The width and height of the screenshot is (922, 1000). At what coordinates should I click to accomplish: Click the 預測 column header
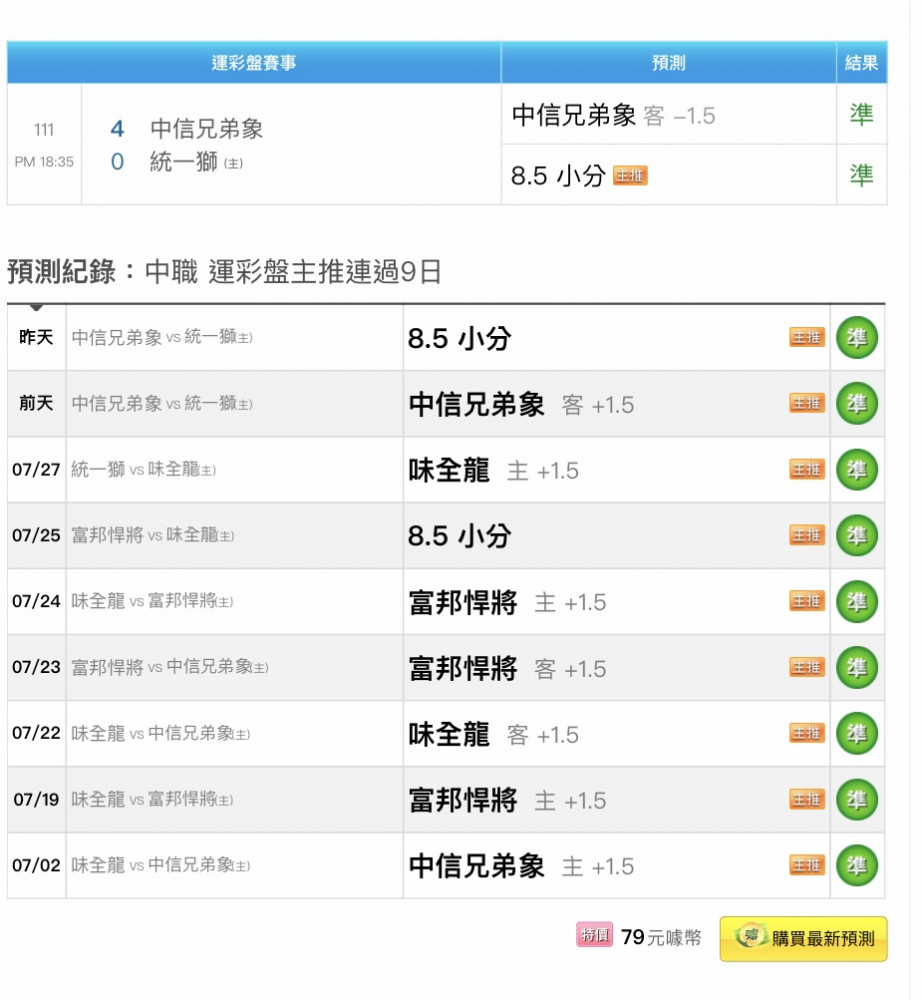[x=668, y=62]
